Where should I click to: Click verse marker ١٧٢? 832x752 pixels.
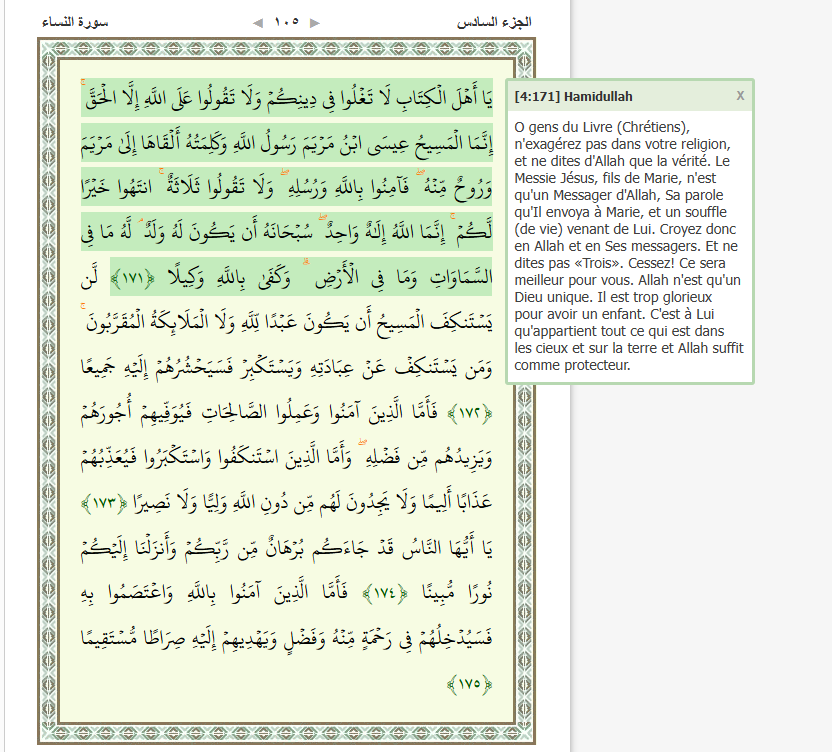click(x=470, y=413)
